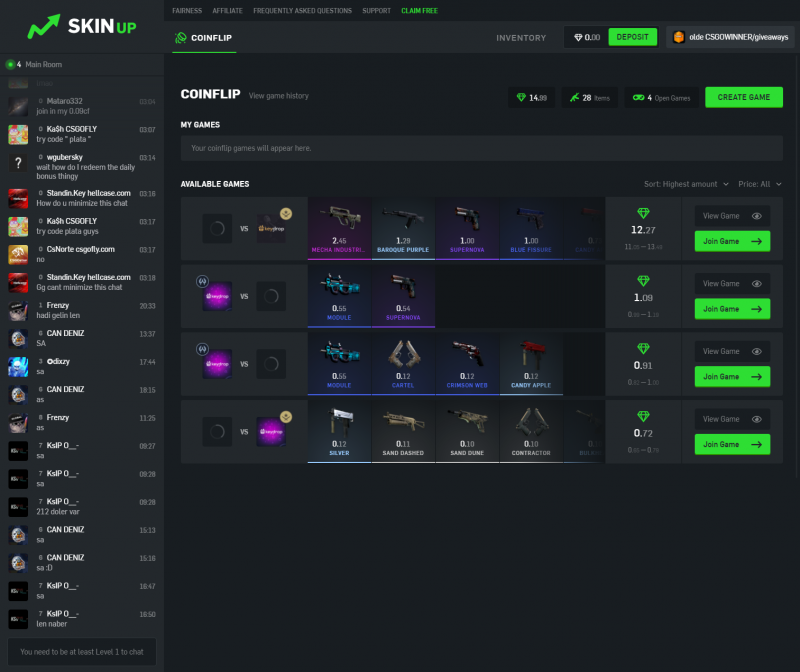800x672 pixels.
Task: Click the Silver 0.12 skin
Action: [339, 432]
